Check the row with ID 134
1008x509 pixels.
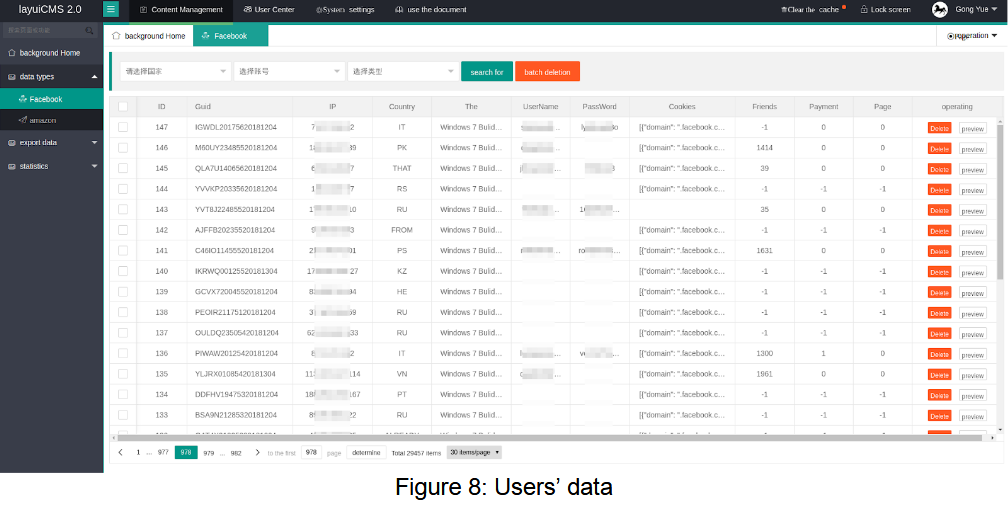pos(123,395)
